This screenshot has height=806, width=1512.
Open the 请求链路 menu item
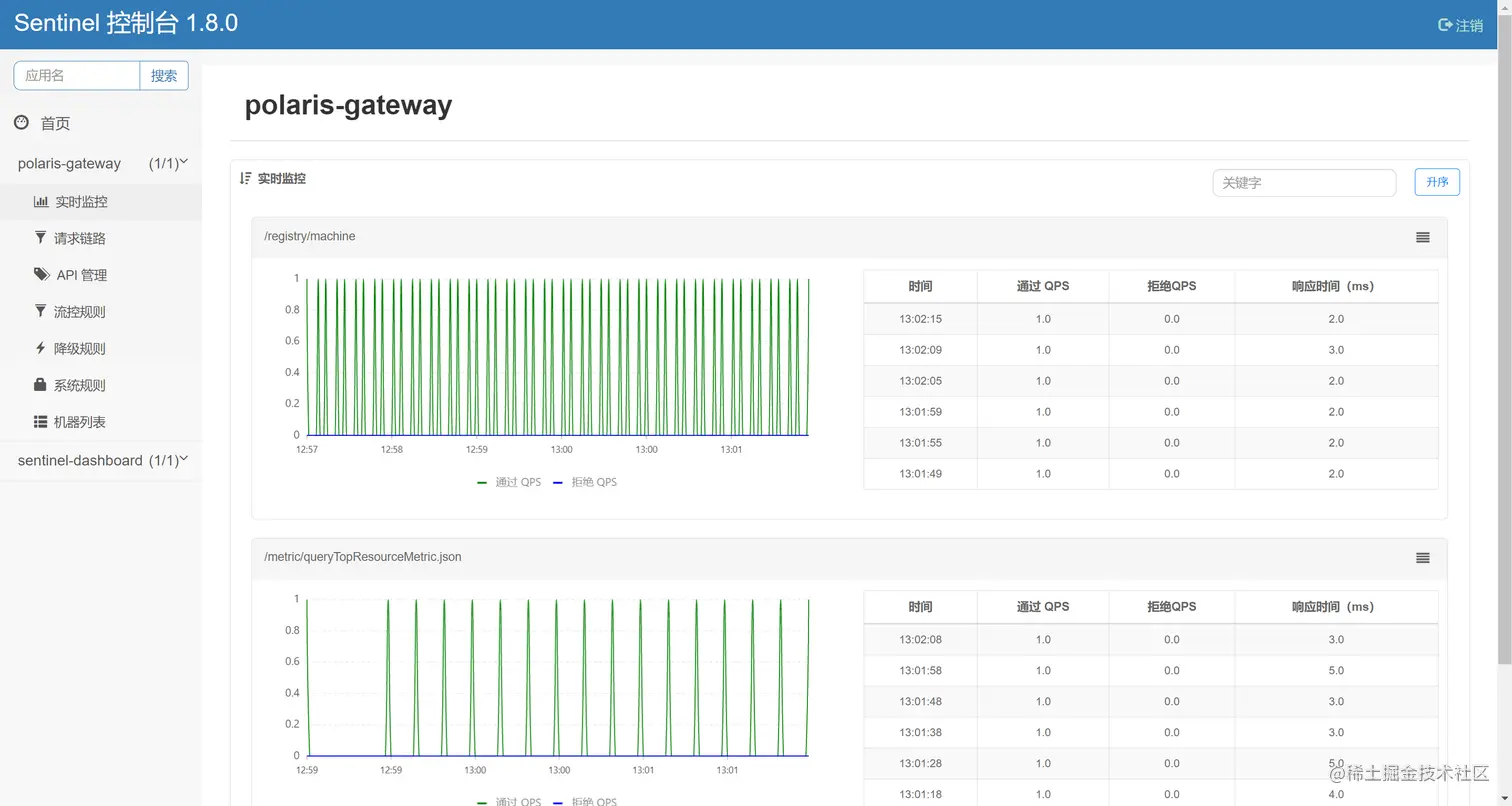101,238
